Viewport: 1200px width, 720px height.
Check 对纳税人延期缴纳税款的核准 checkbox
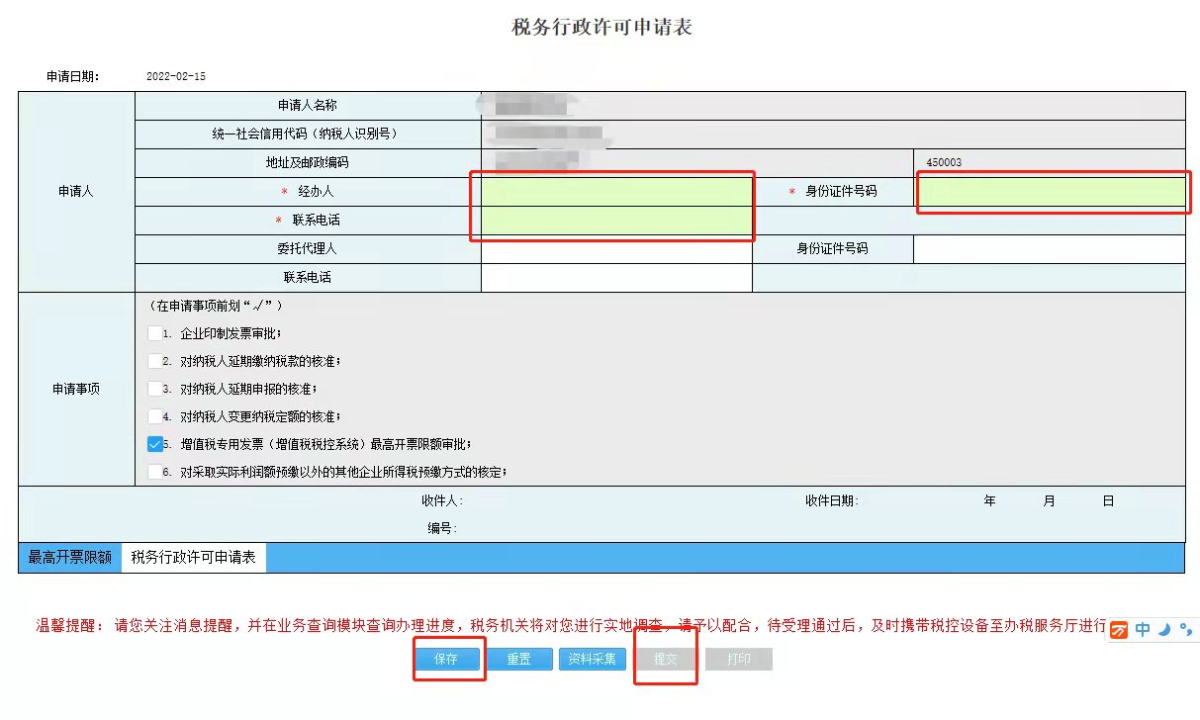click(154, 361)
